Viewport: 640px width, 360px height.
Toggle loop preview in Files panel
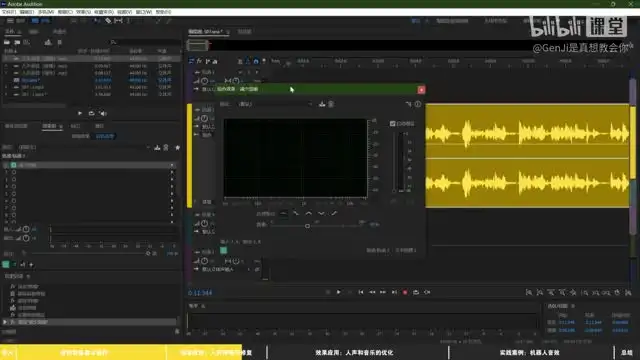(x=91, y=113)
